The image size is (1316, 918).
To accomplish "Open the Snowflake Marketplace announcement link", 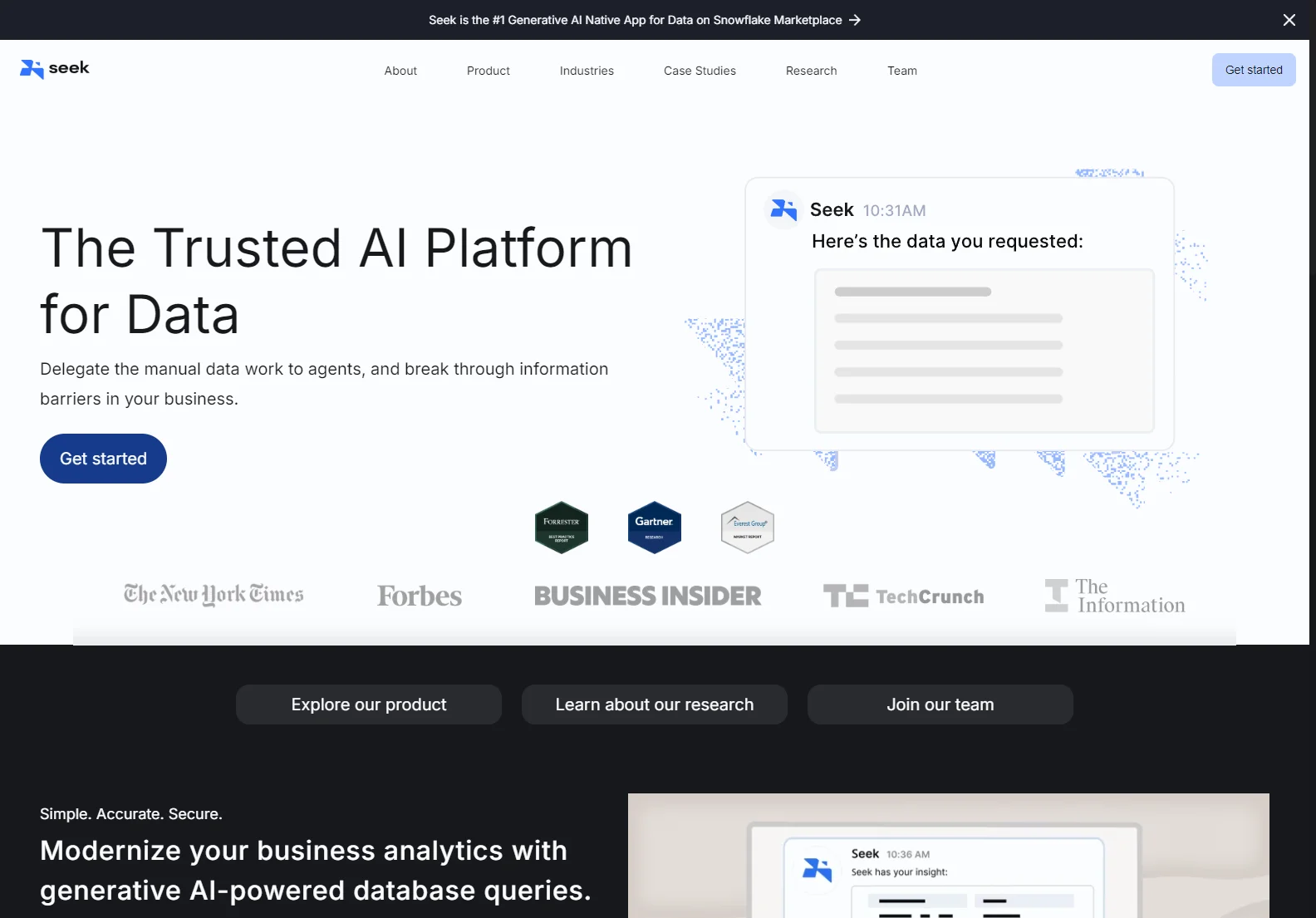I will (644, 20).
